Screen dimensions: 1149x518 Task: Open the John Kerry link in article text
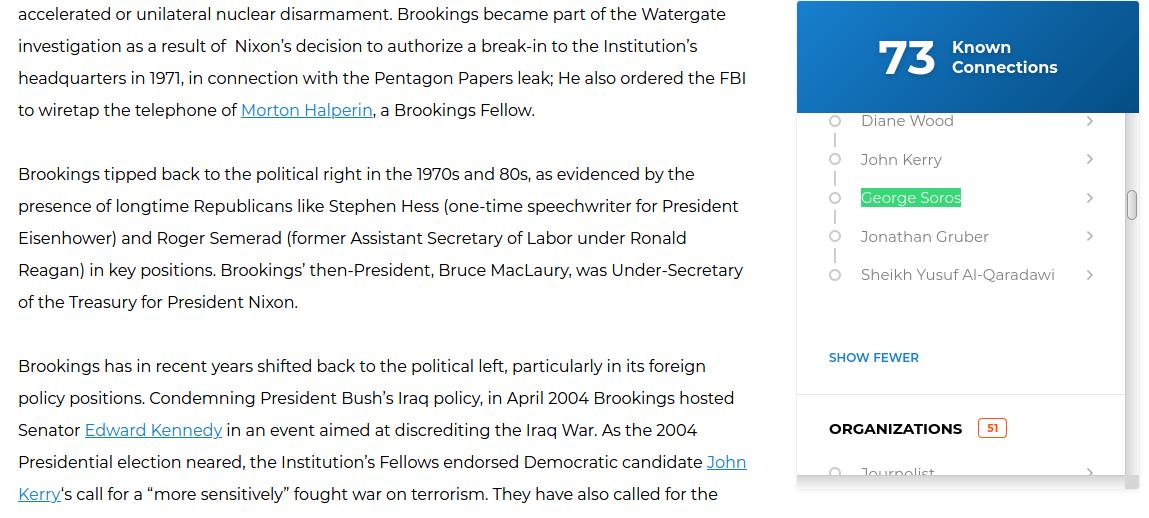(x=726, y=462)
